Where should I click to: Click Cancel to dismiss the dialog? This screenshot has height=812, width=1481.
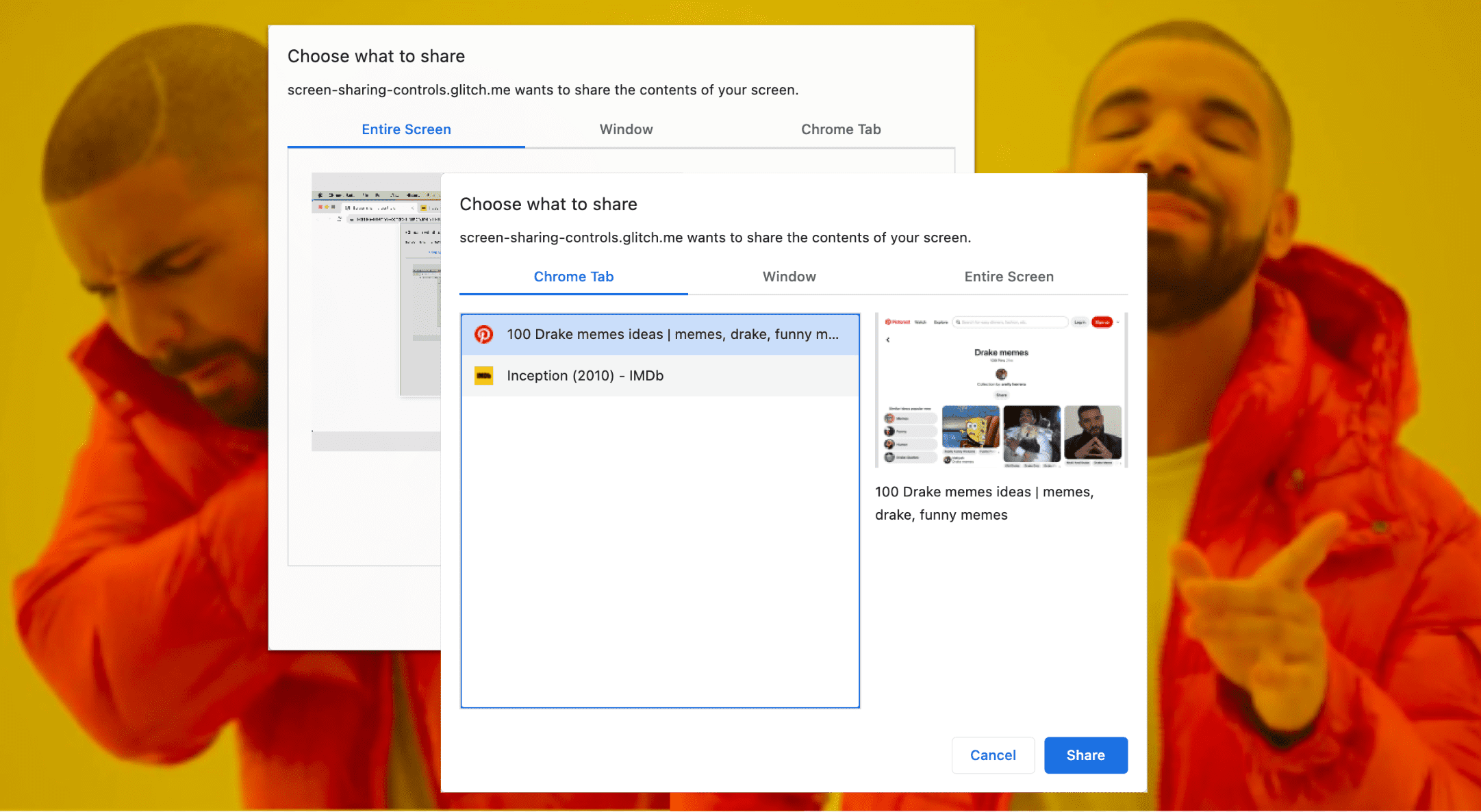point(994,754)
